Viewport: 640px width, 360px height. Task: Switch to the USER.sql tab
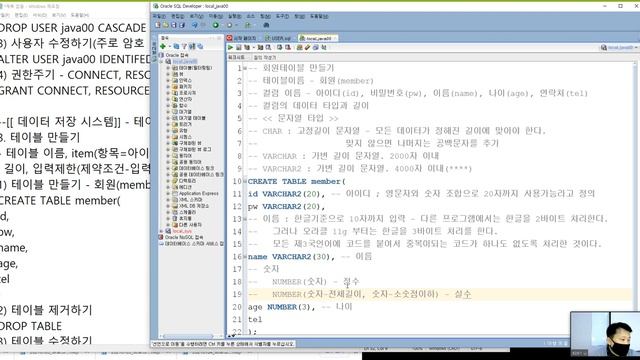click(278, 38)
